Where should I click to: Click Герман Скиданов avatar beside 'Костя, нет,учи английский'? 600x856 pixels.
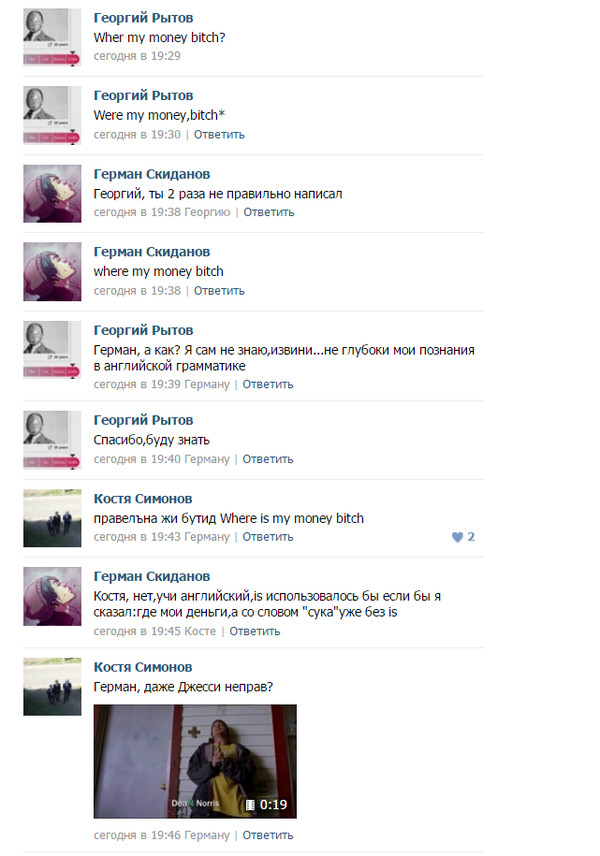[x=52, y=596]
